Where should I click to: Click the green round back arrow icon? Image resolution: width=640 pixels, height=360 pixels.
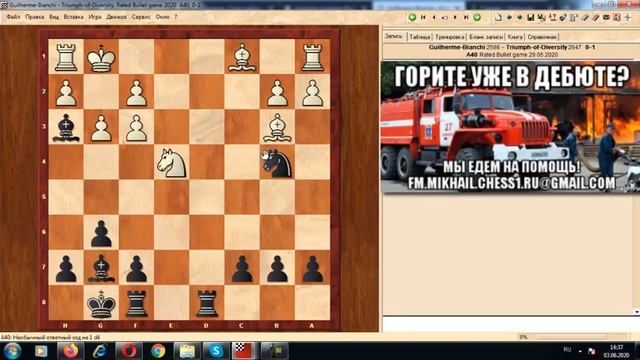coord(412,17)
